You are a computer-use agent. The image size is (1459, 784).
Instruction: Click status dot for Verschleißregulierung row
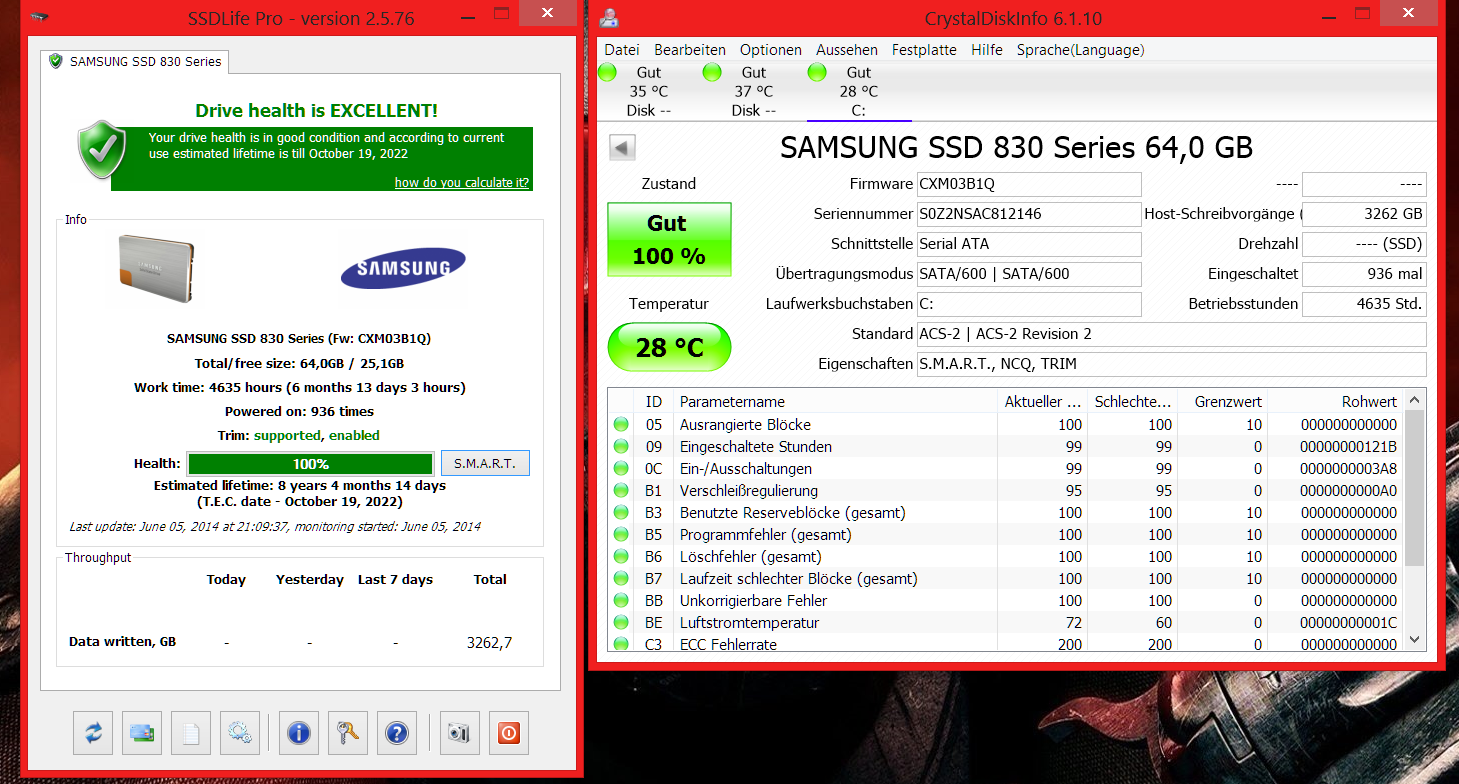(622, 491)
